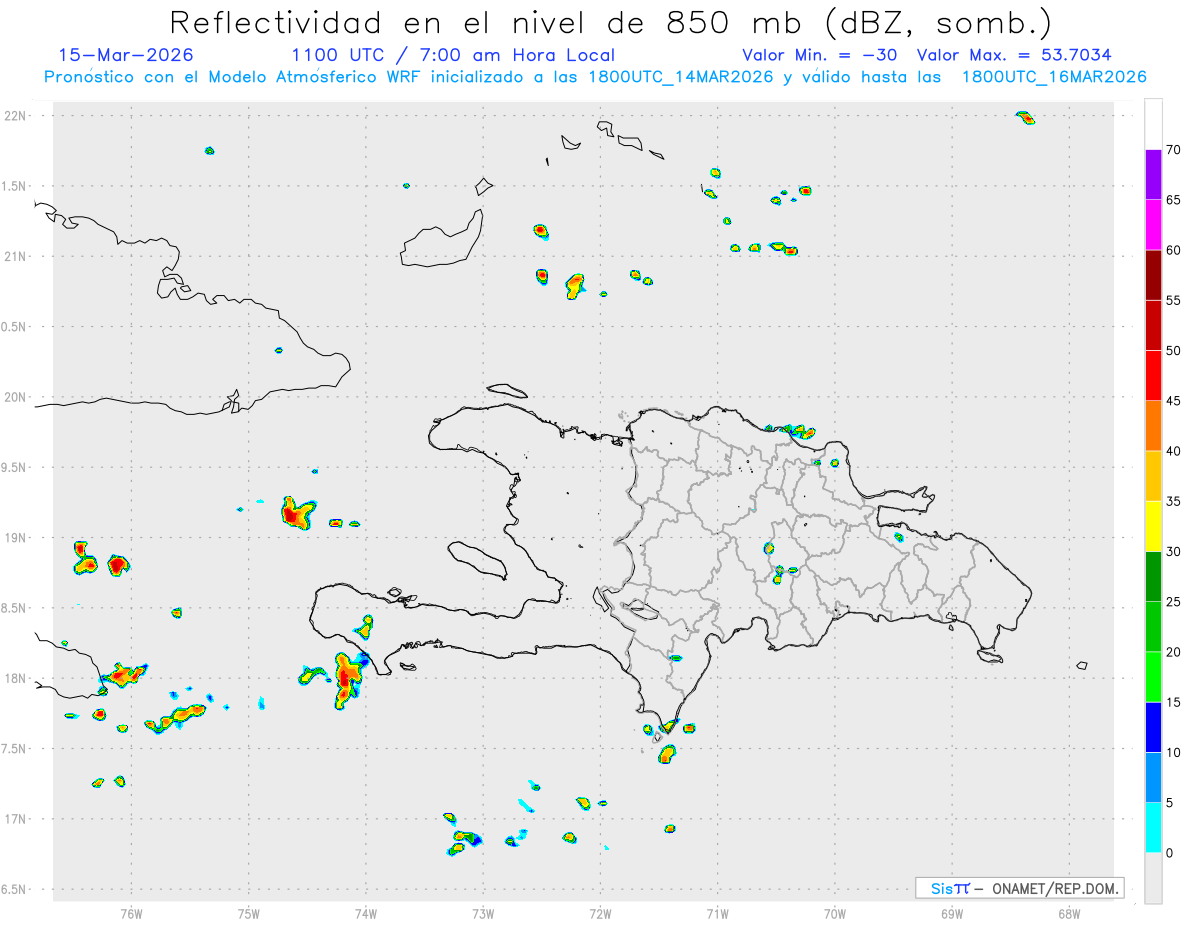
Task: Click the cyan 0–5 dBZ colorbar segment
Action: point(1153,828)
